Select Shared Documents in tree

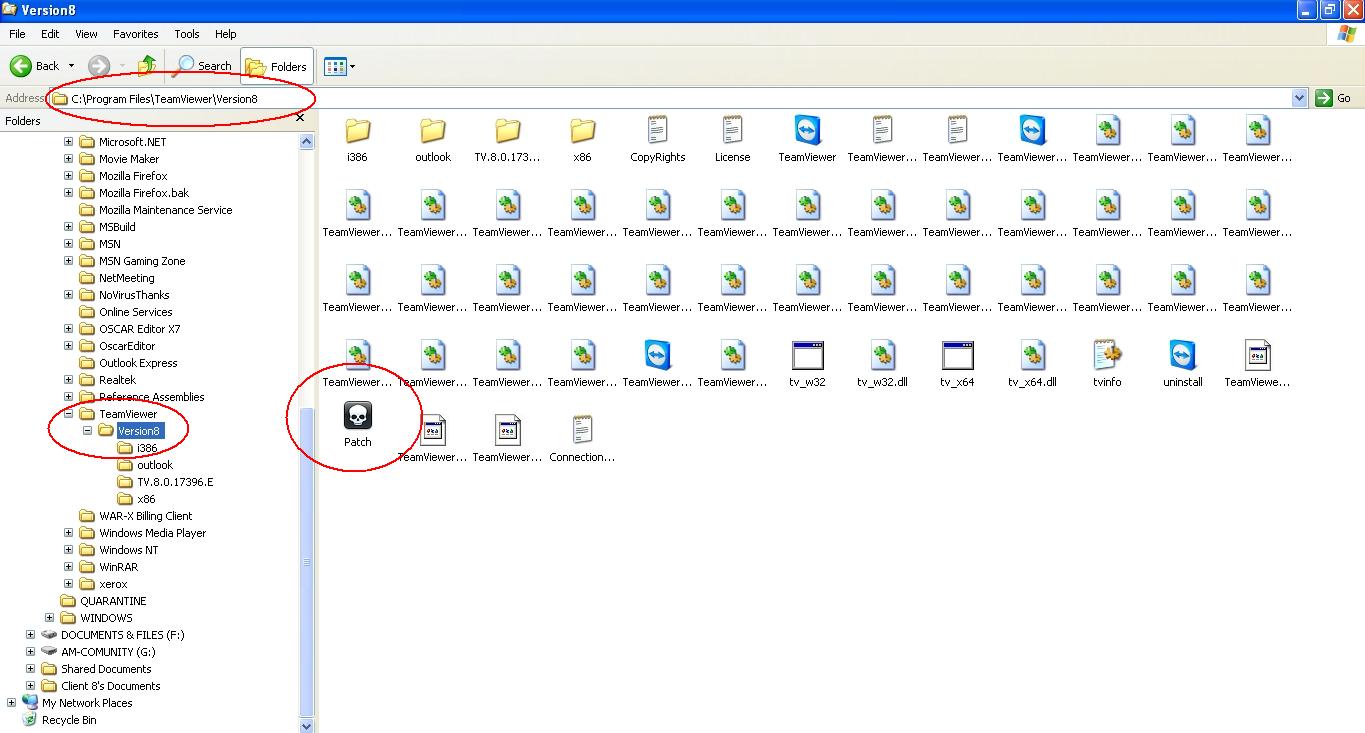[106, 669]
